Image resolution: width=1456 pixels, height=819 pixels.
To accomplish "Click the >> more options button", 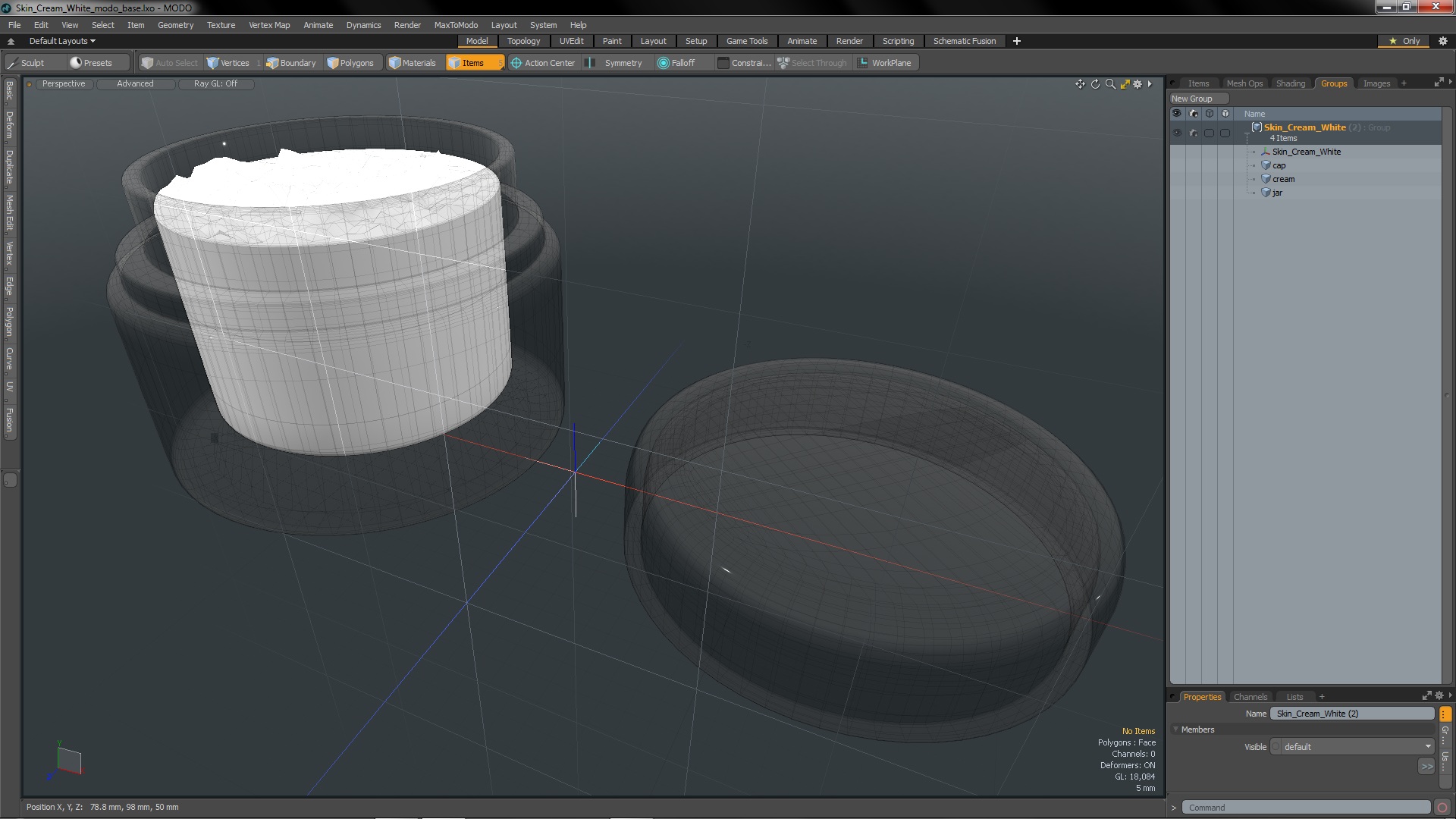I will click(1426, 767).
